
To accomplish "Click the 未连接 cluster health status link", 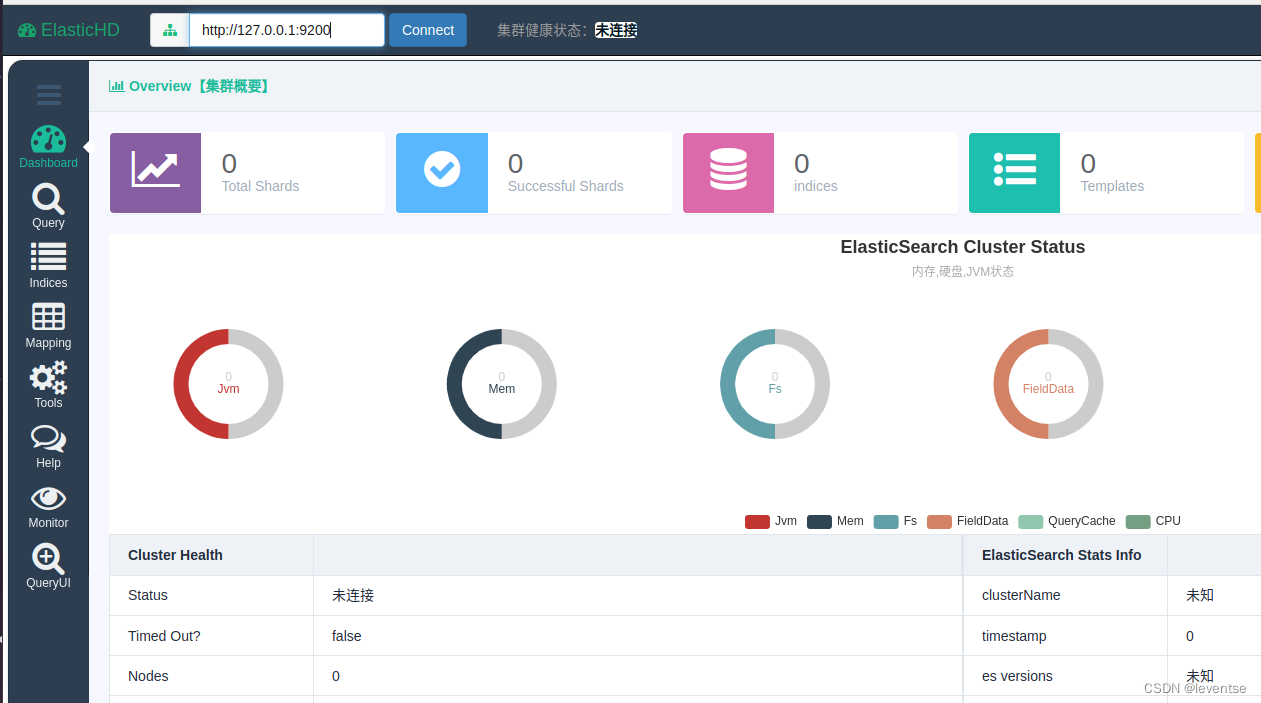I will 616,30.
